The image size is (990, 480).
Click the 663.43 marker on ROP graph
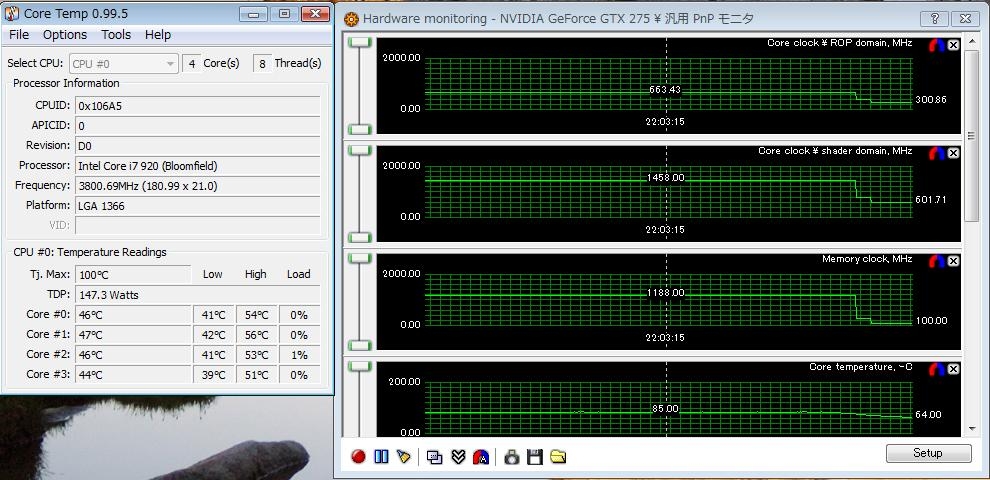(x=665, y=90)
